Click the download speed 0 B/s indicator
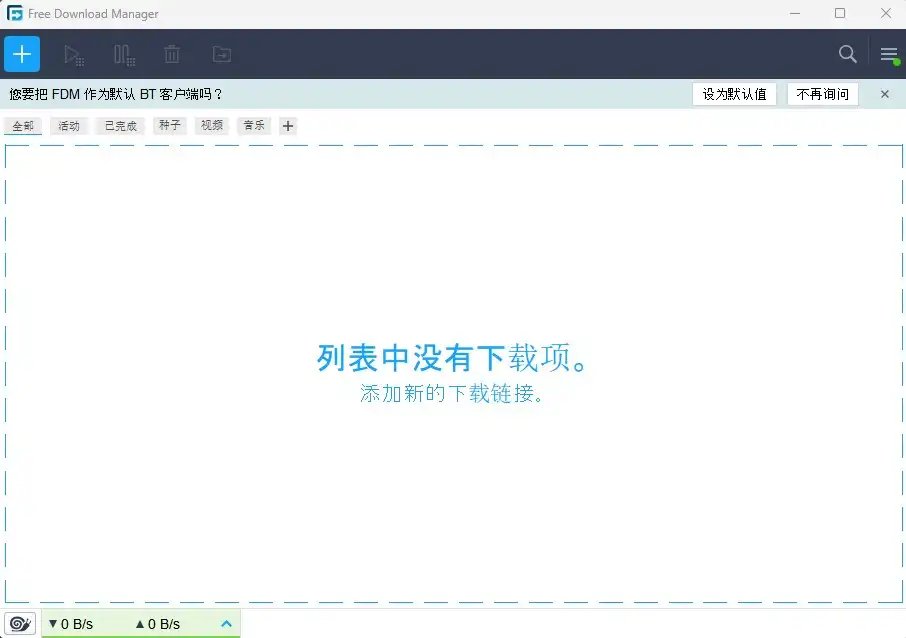 [72, 623]
